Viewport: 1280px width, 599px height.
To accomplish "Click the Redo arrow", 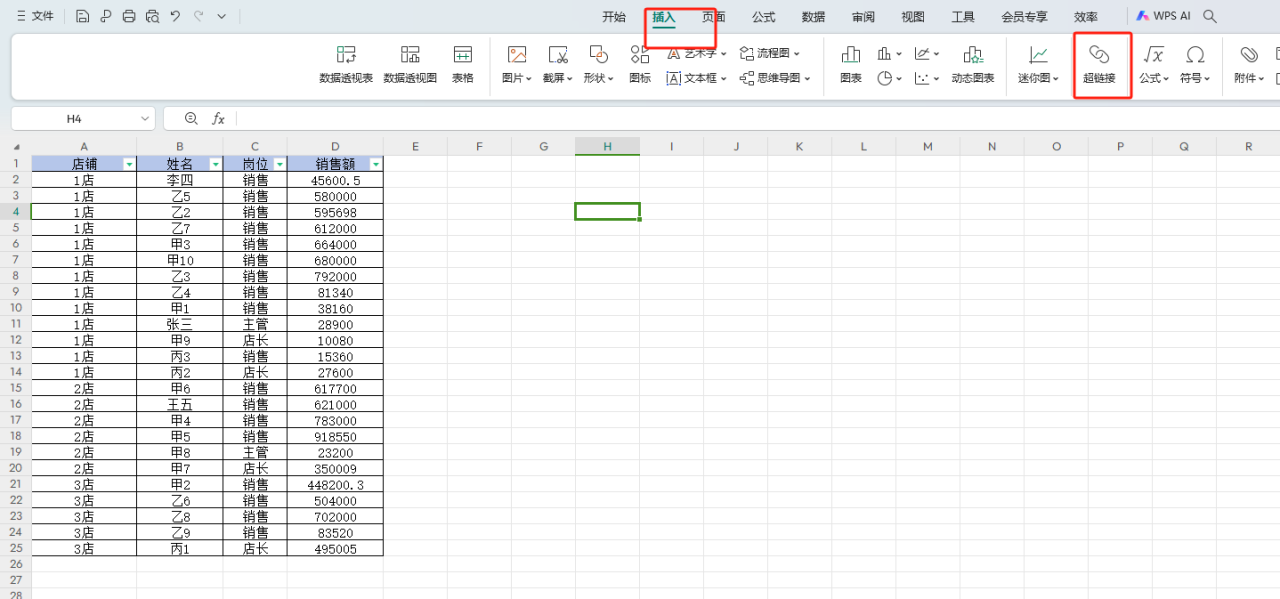I will coord(198,16).
